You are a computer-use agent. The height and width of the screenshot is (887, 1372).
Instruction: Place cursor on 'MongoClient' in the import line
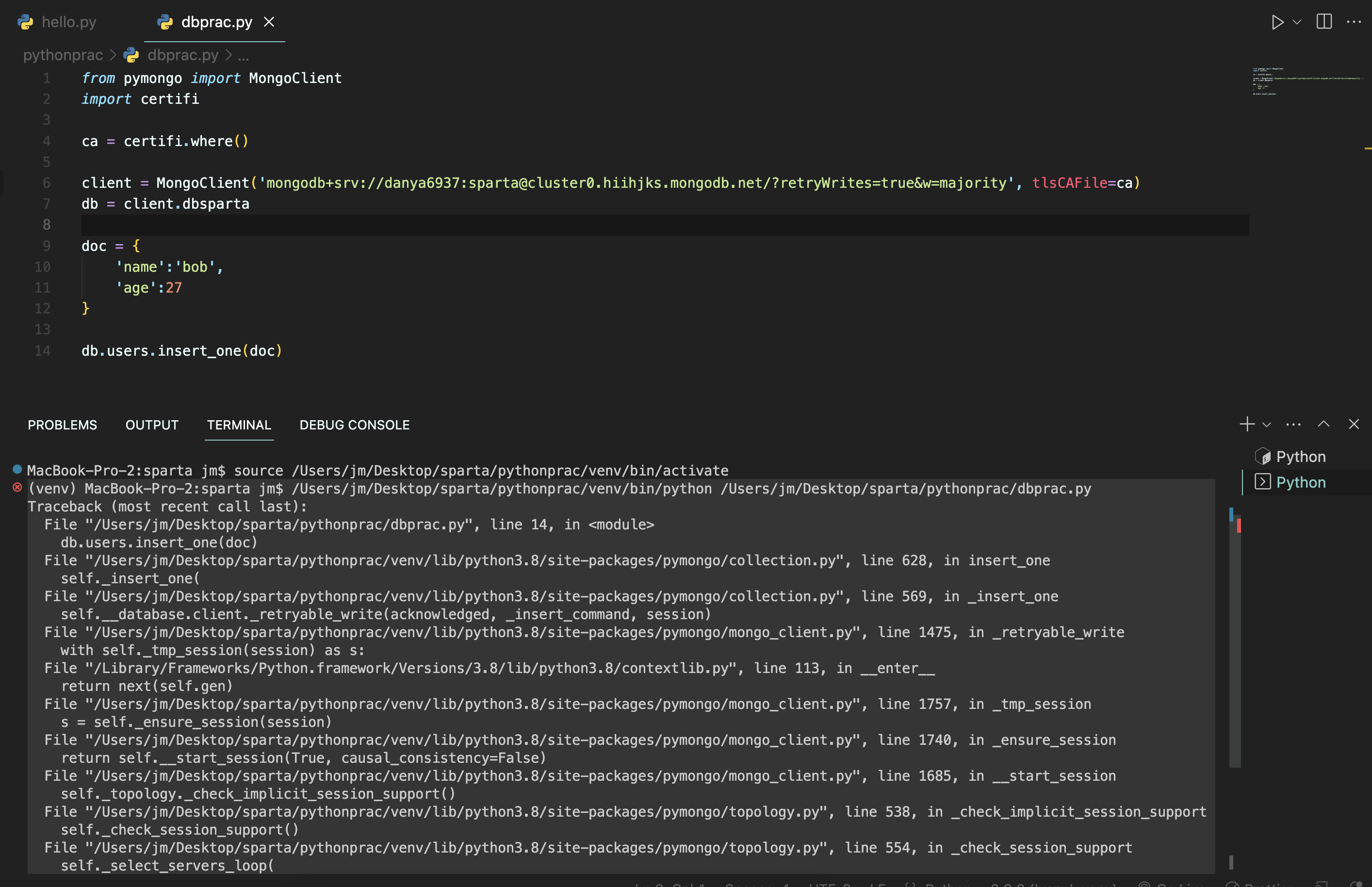(295, 78)
